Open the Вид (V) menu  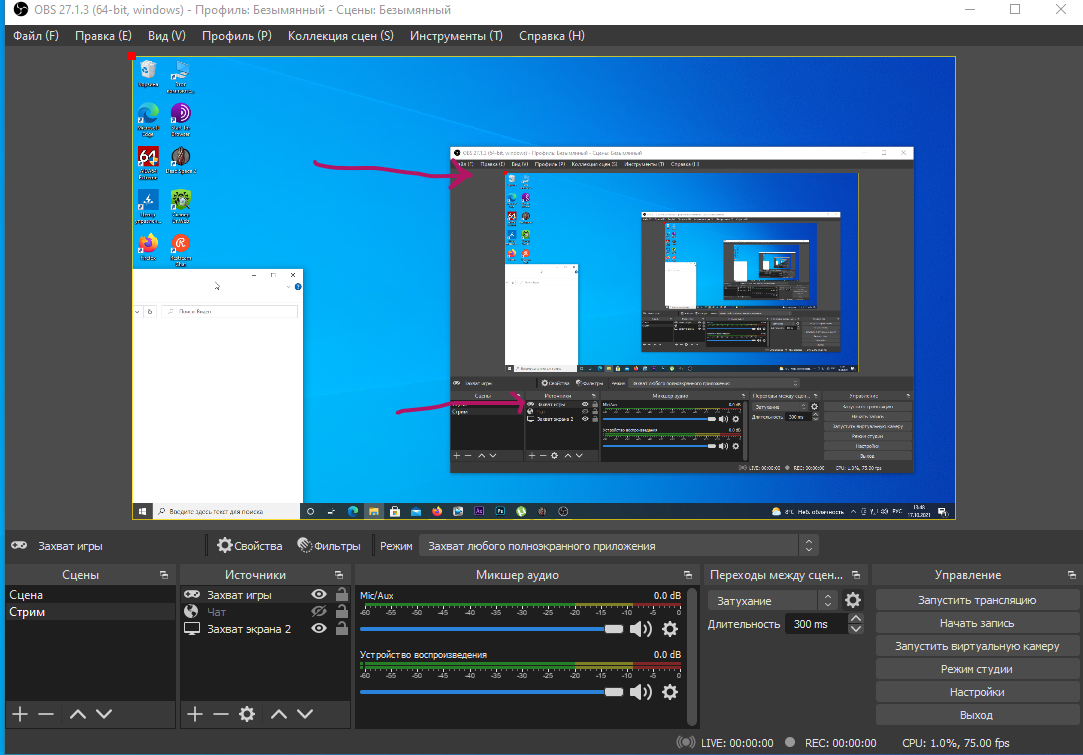tap(166, 36)
